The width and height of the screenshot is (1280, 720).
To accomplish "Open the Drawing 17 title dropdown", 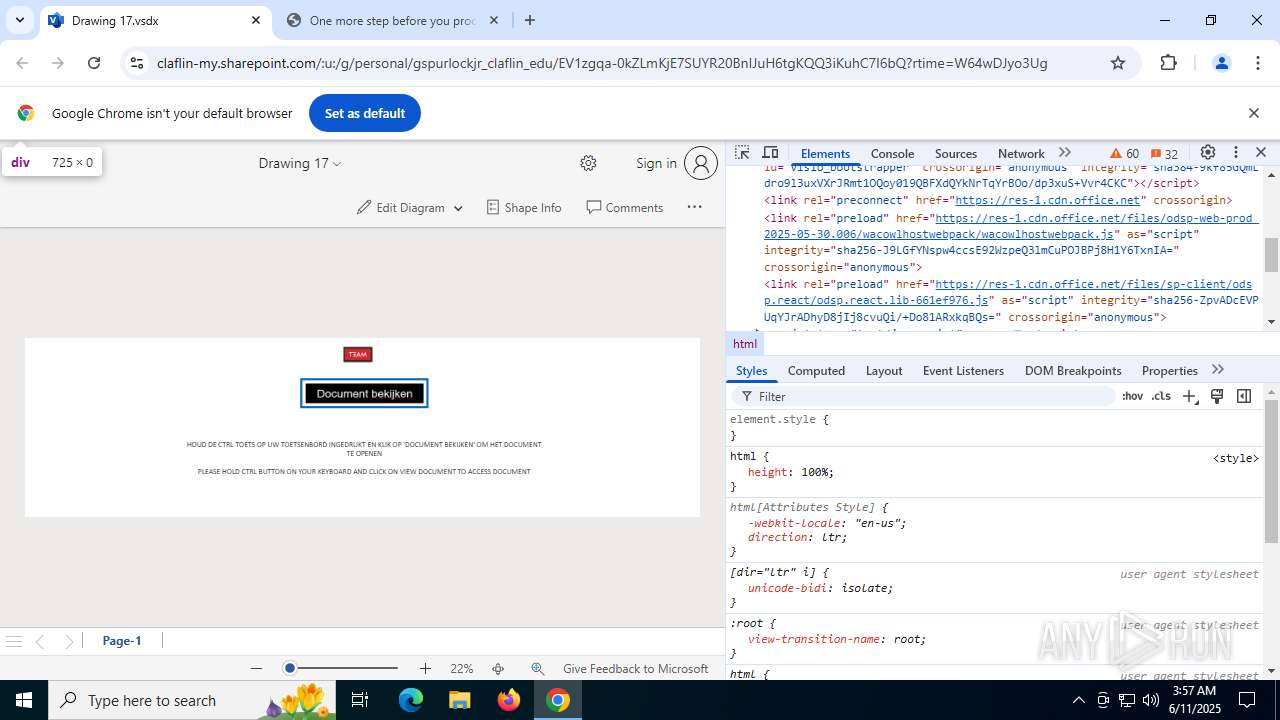I will pos(299,163).
